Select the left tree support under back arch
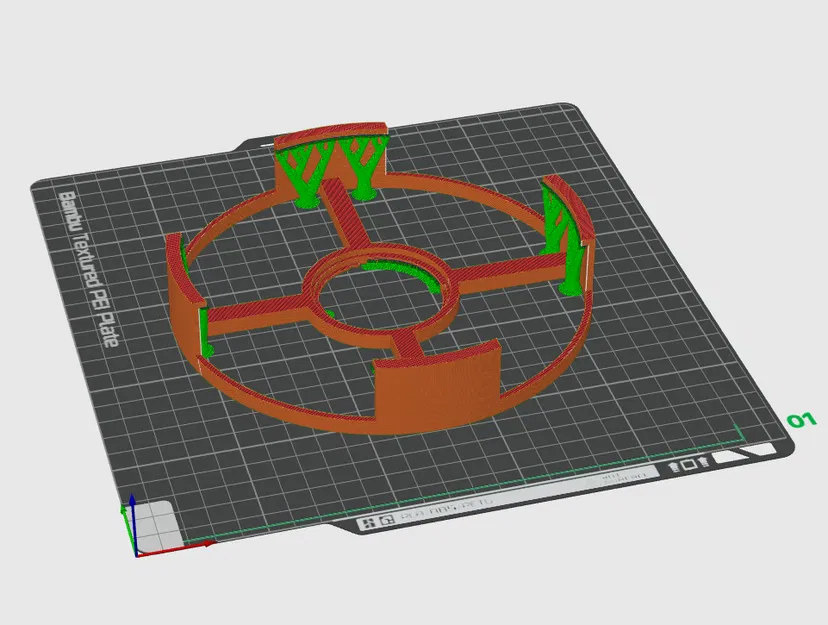828x625 pixels. (301, 173)
